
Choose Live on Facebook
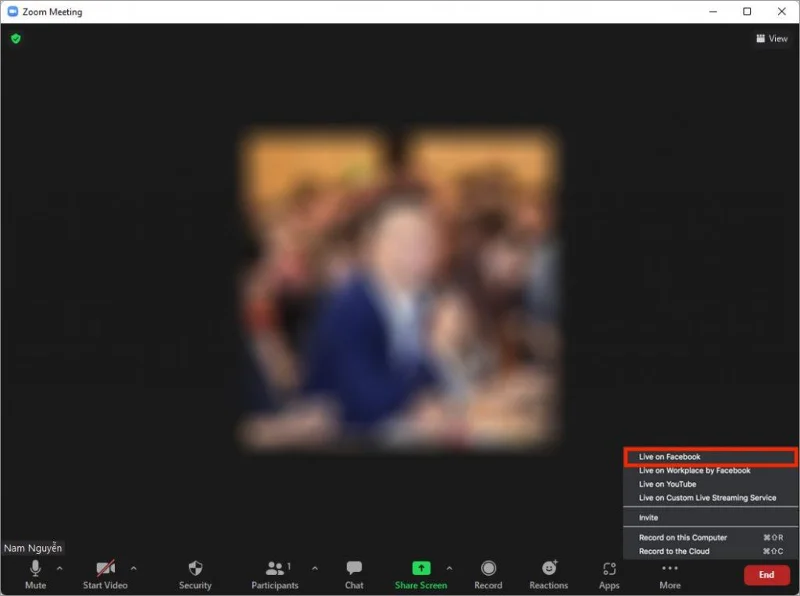710,457
